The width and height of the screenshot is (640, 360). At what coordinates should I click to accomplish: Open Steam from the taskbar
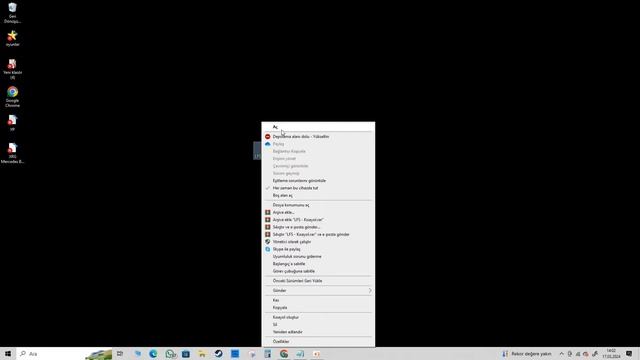click(218, 353)
